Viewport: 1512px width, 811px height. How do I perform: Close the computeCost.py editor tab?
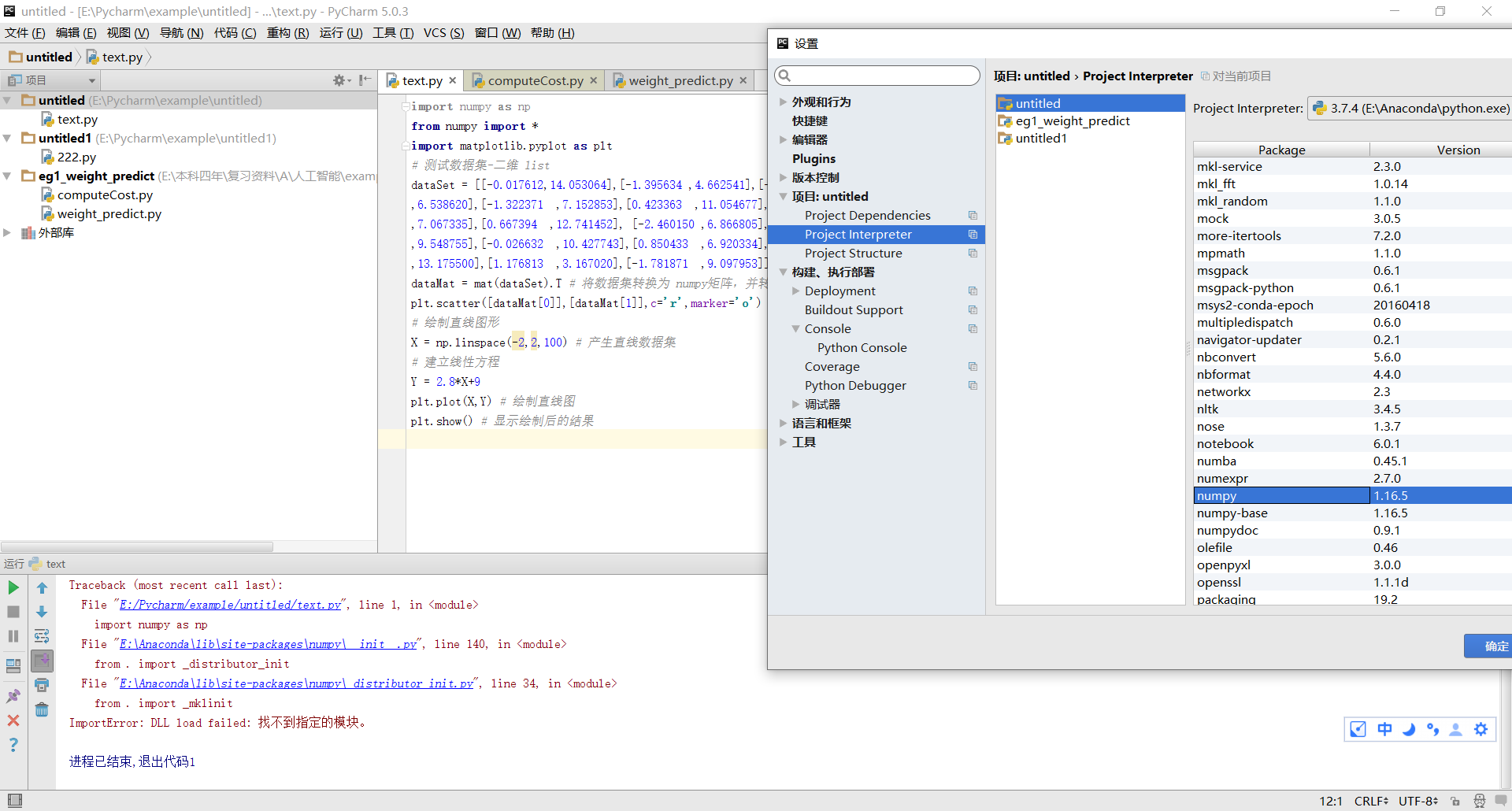click(x=594, y=80)
